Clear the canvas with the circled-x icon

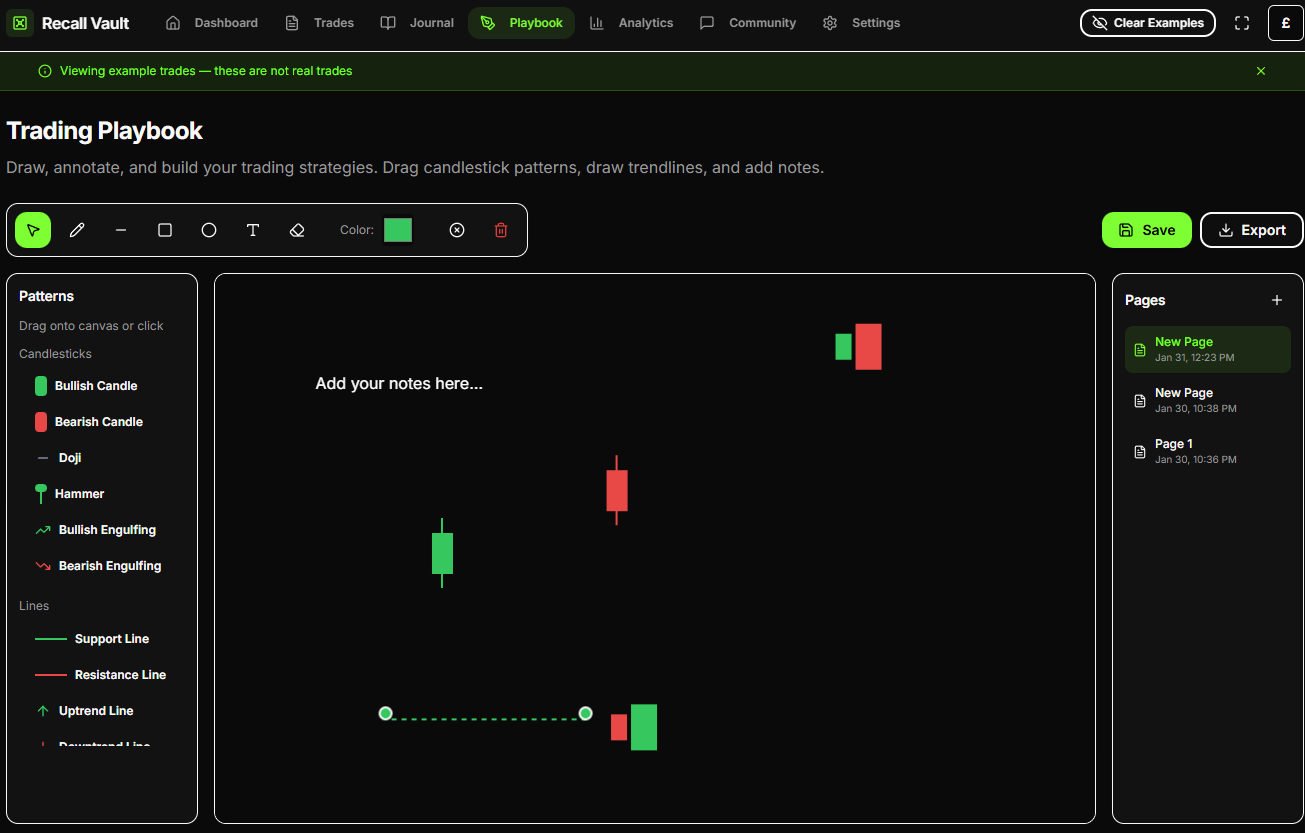457,229
